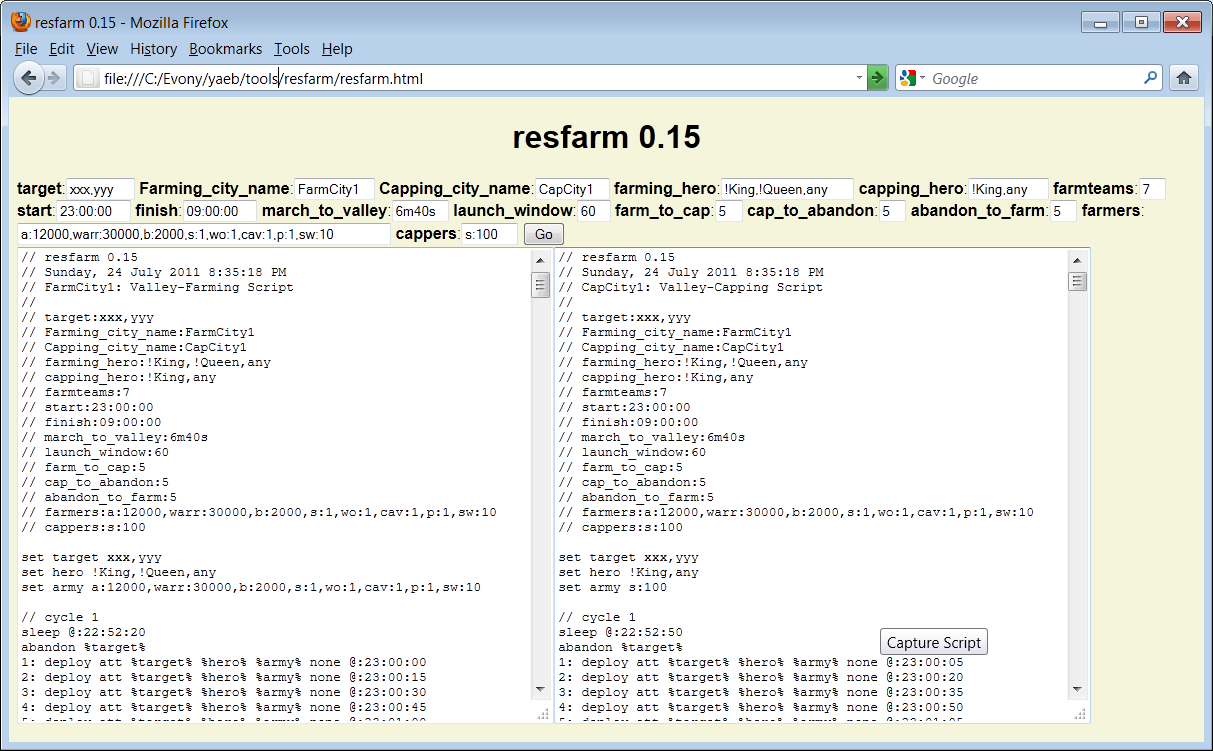
Task: Click down arrow of left script scrollbar
Action: 540,689
